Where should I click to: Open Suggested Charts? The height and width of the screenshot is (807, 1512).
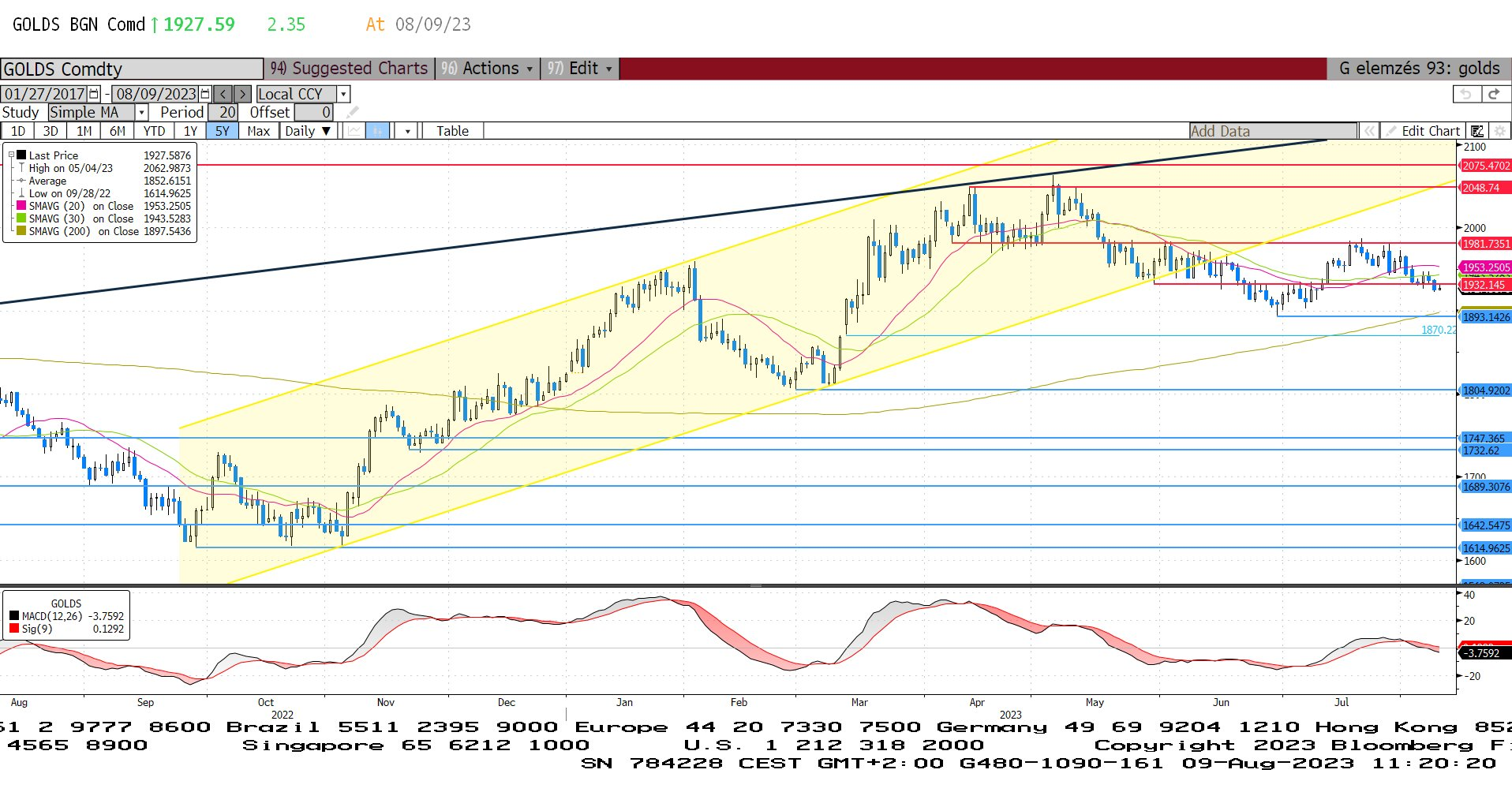349,68
